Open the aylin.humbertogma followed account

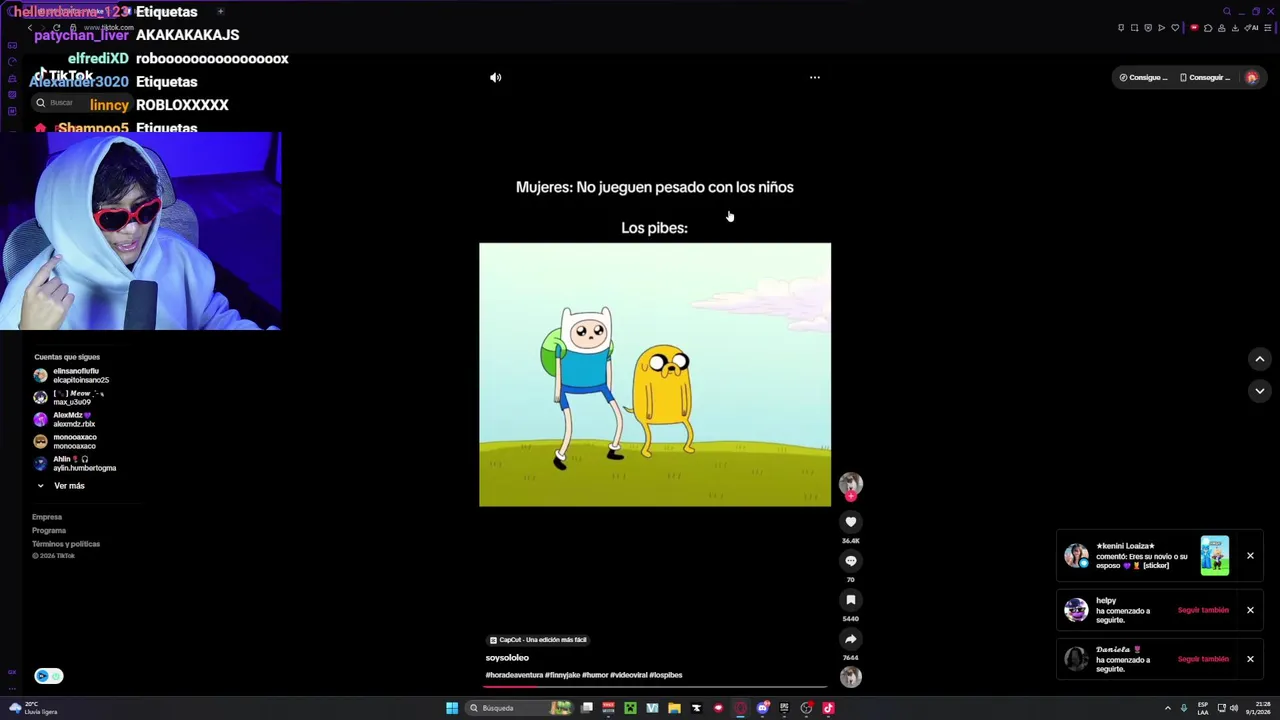pyautogui.click(x=75, y=463)
